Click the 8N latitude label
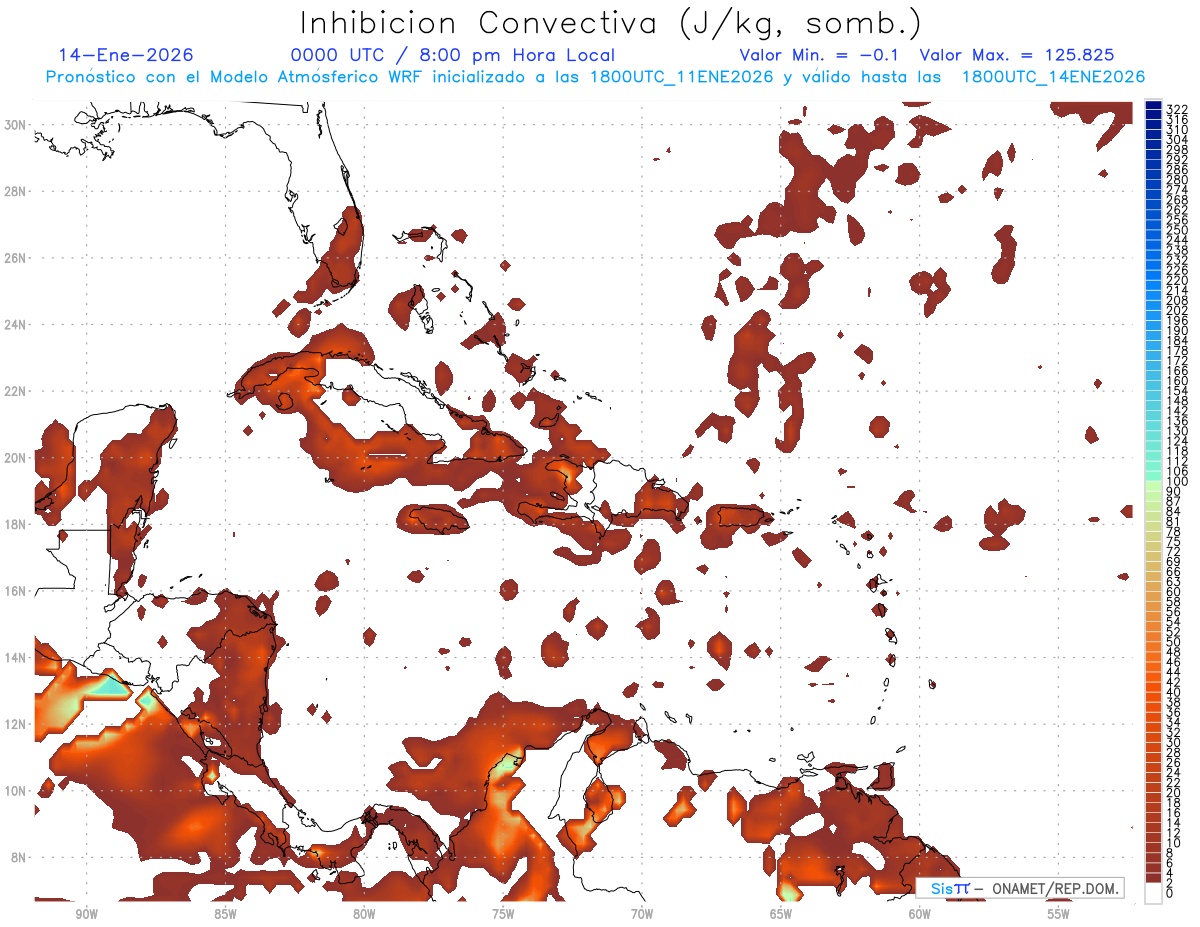 [16, 857]
